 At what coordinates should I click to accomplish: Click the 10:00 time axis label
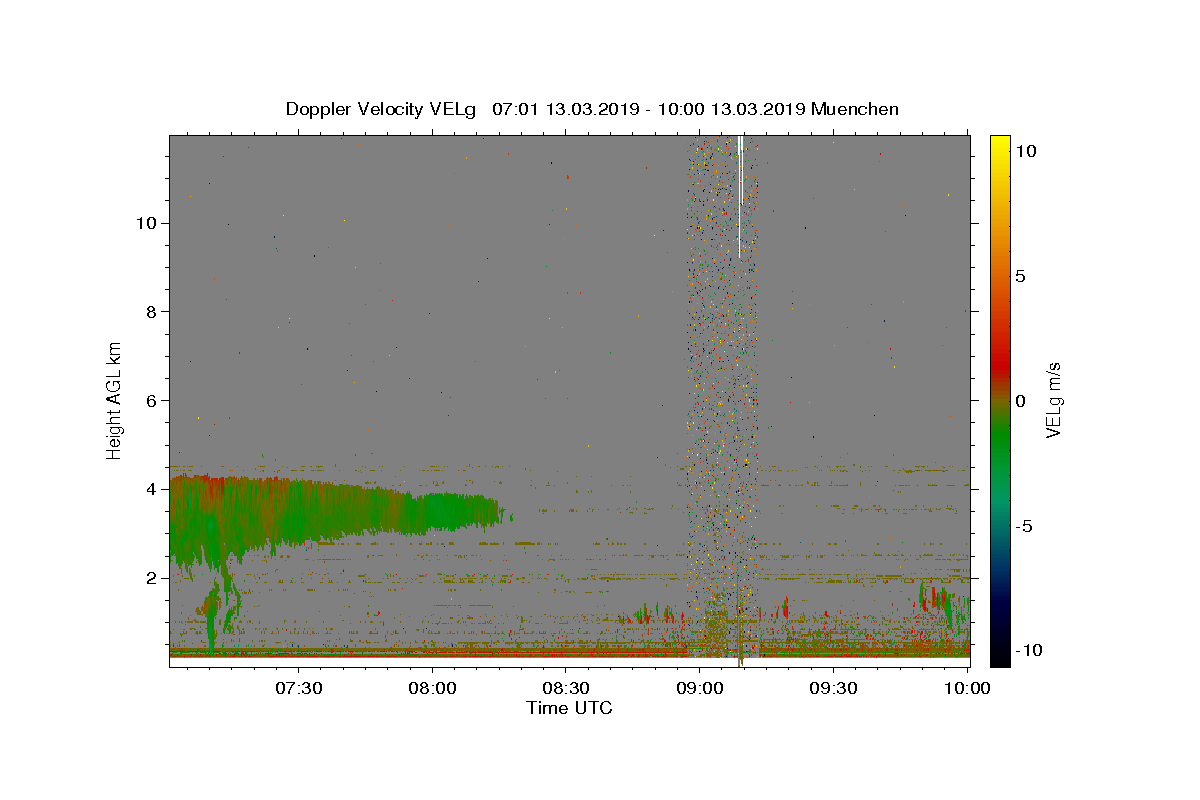coord(967,689)
